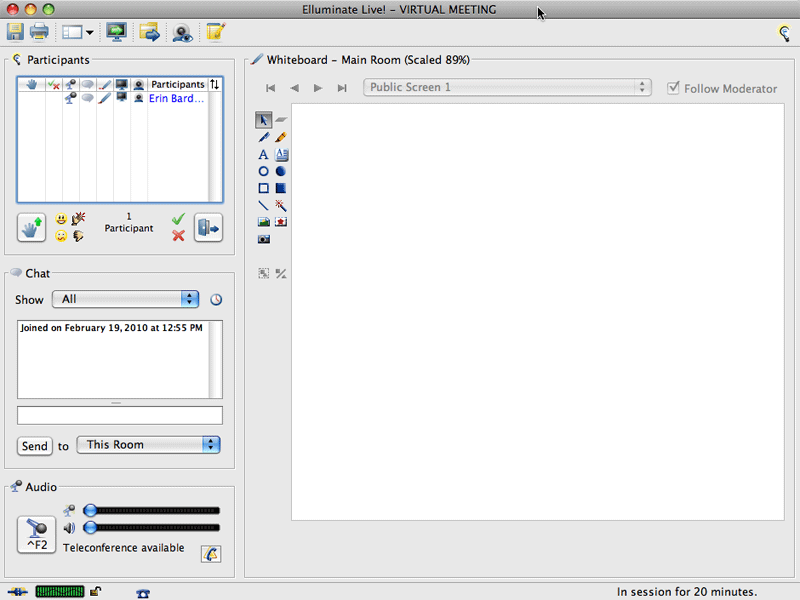
Task: Select the hollow ellipse tool
Action: coord(263,171)
